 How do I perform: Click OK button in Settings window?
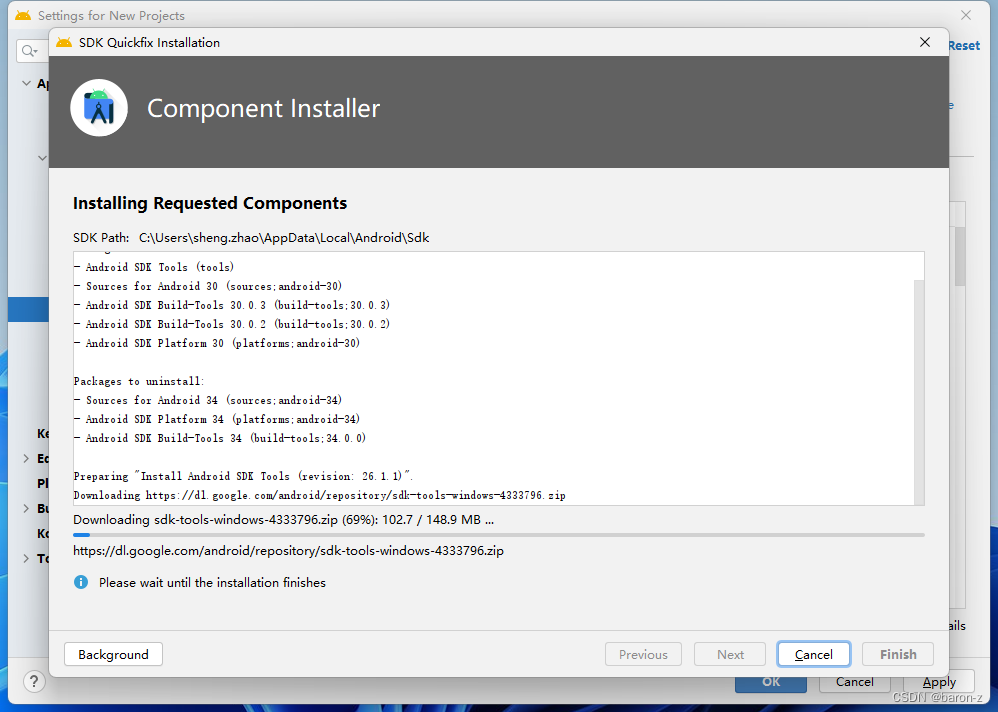771,683
